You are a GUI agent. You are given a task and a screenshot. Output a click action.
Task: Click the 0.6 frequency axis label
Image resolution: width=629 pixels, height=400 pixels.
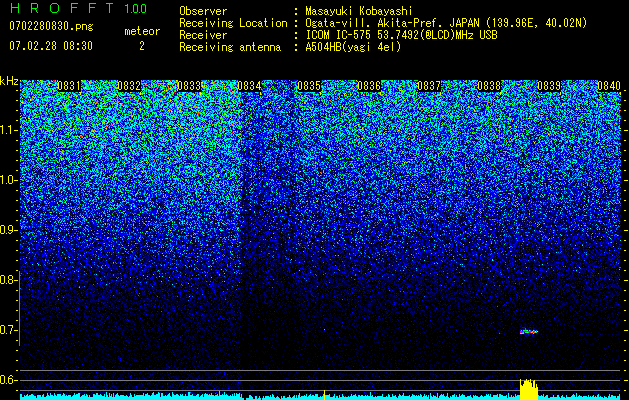[x=8, y=380]
